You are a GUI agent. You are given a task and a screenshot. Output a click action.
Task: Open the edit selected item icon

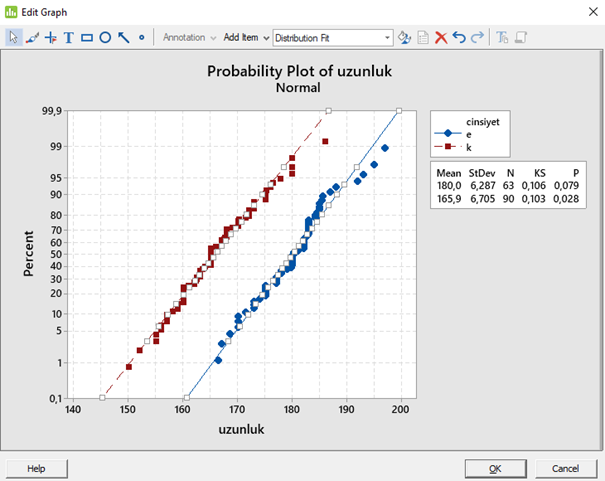404,37
